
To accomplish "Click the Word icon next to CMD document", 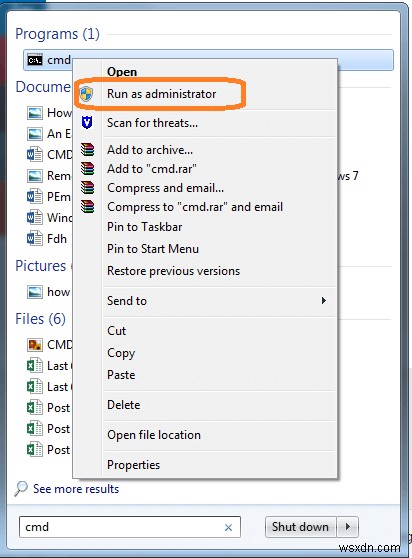I will (35, 155).
